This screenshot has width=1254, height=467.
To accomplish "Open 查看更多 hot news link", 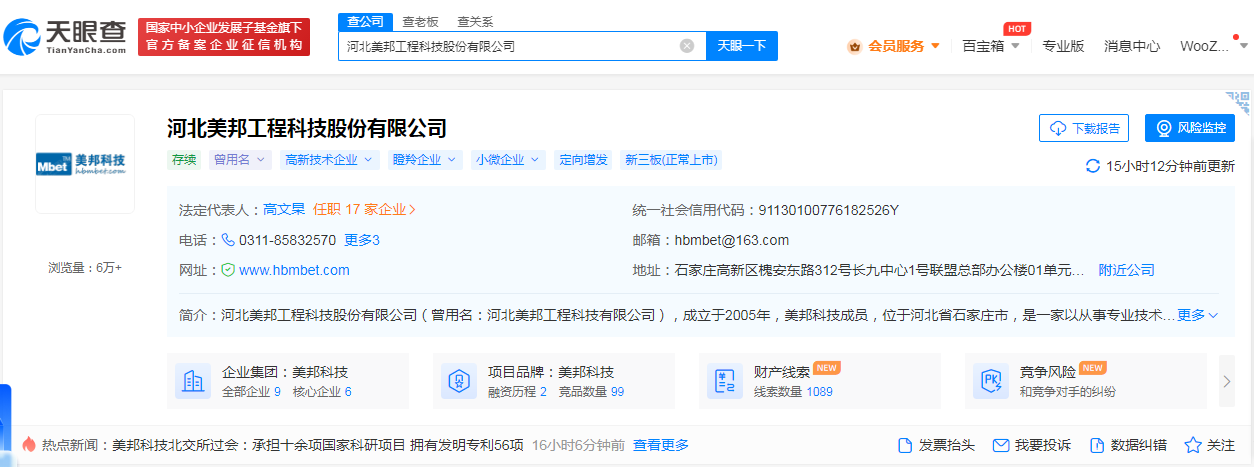I will (661, 445).
